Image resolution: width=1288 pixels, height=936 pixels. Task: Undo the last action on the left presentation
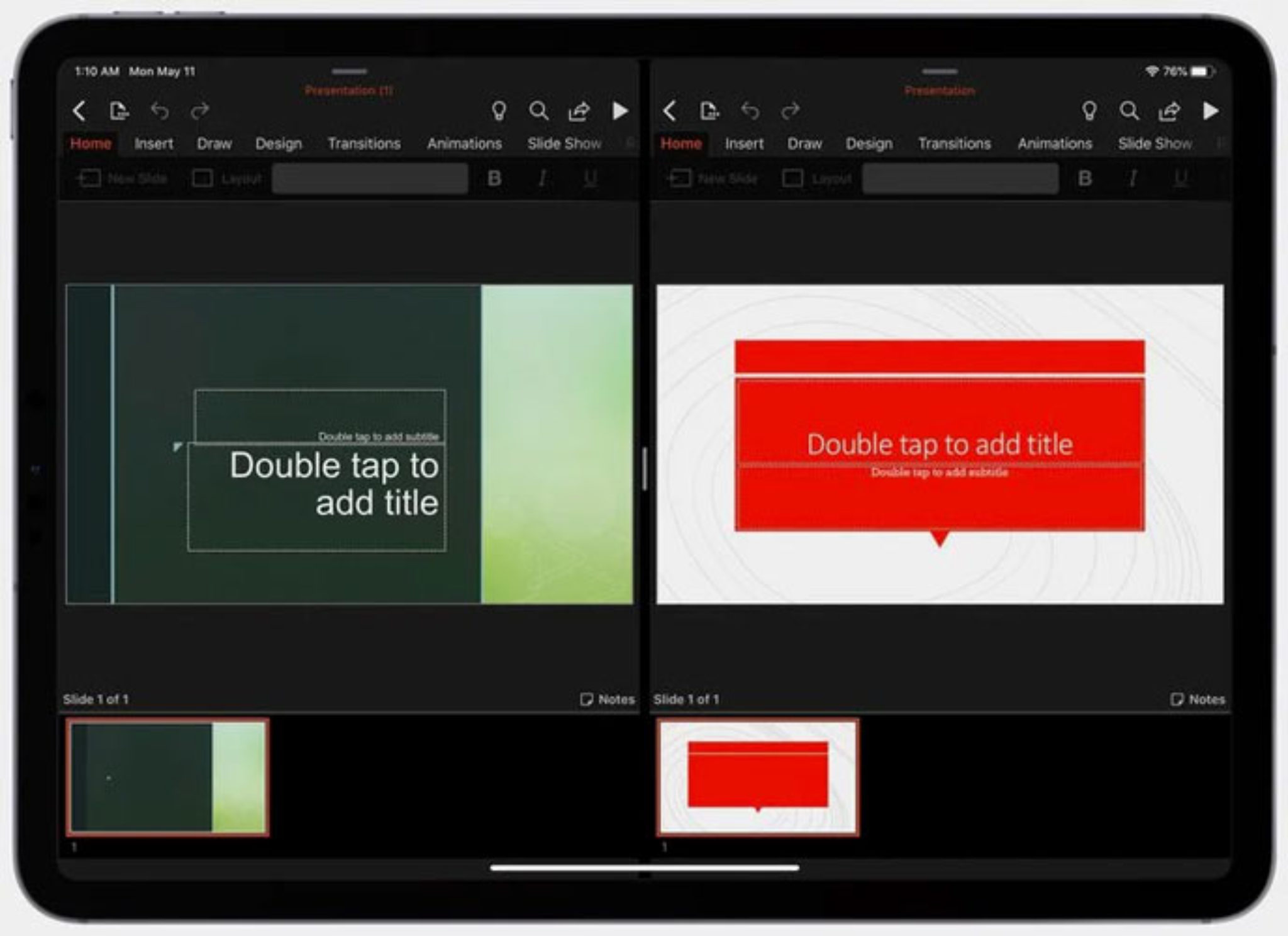pos(159,111)
